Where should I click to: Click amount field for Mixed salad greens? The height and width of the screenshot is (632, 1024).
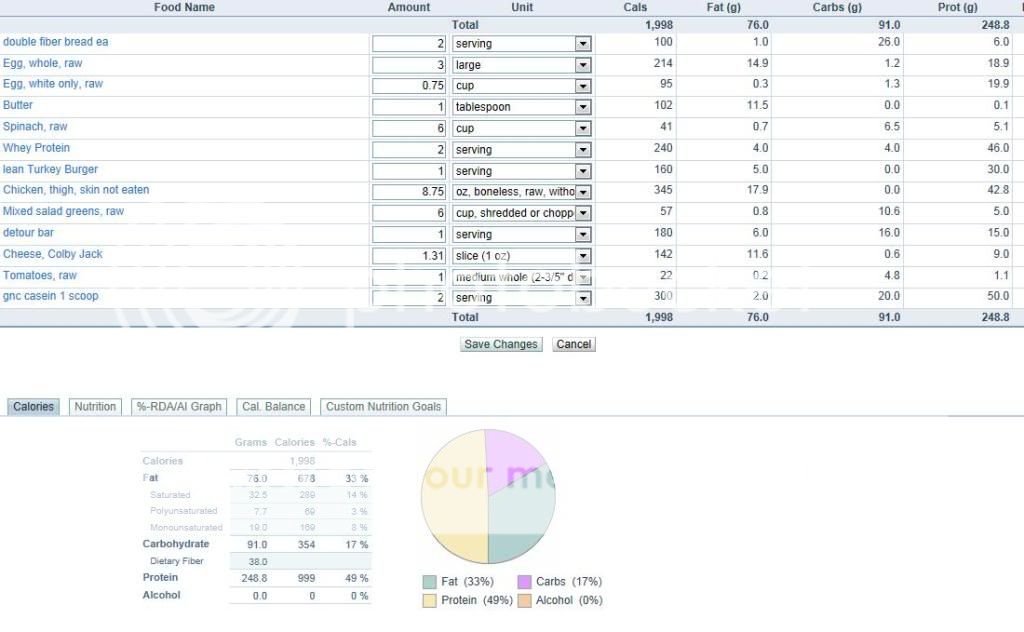(409, 213)
